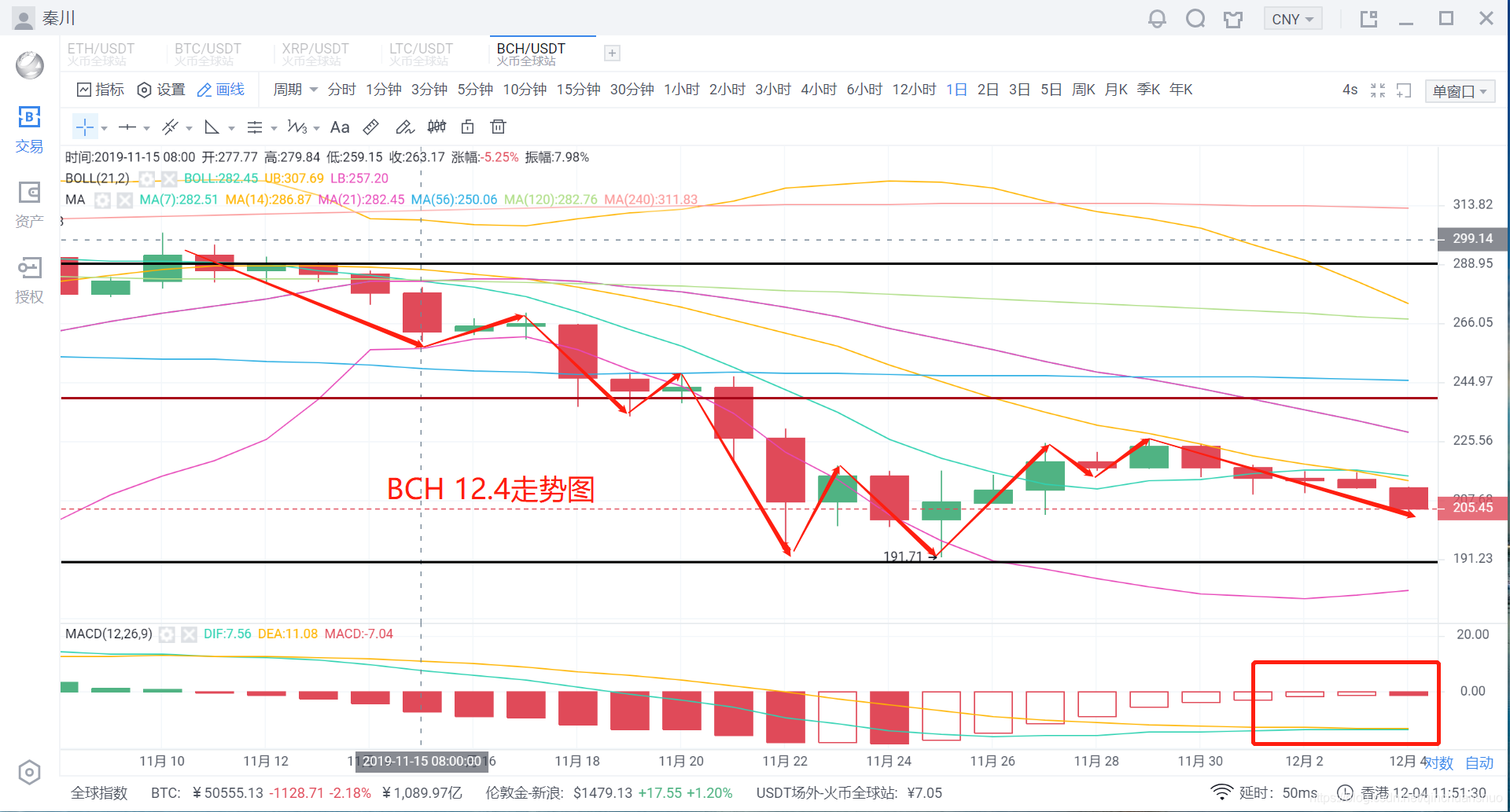Screen dimensions: 1510x812
Task: Select the freehand pen drawing tool
Action: [404, 127]
